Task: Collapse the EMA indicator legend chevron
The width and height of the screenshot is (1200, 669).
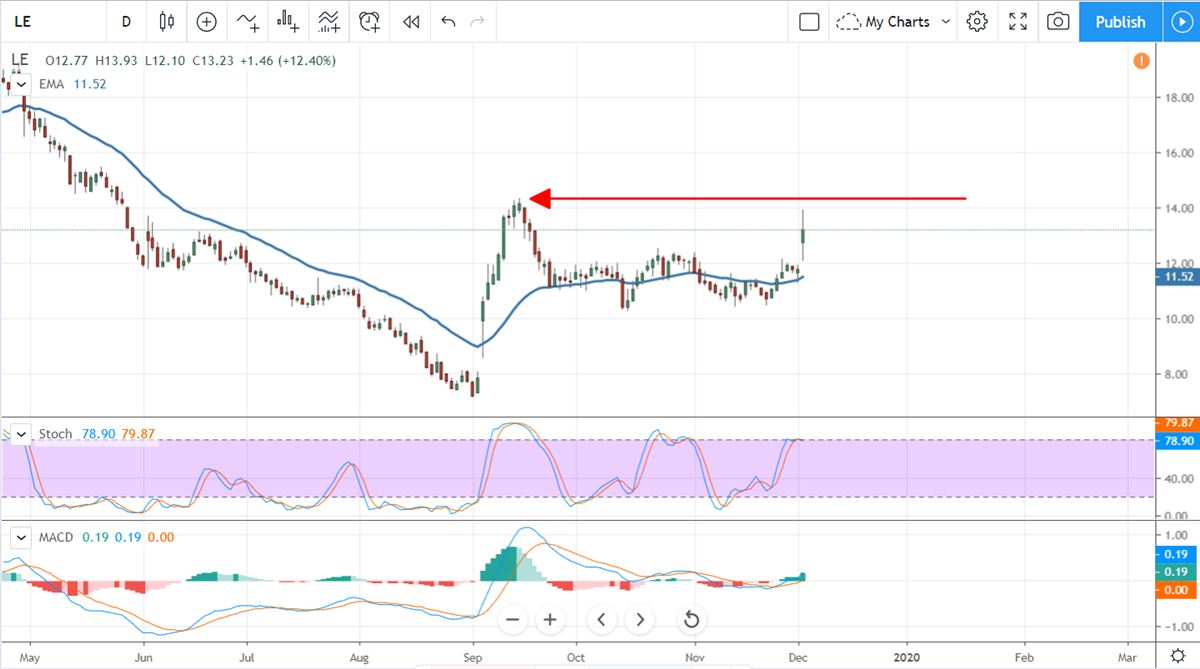Action: 21,85
